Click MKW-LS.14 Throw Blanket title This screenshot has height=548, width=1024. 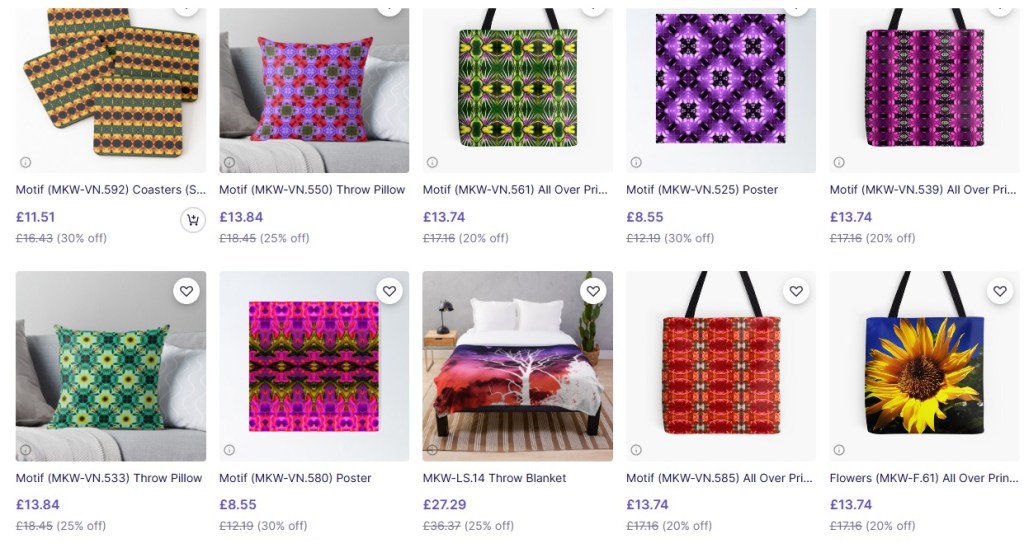tap(494, 478)
